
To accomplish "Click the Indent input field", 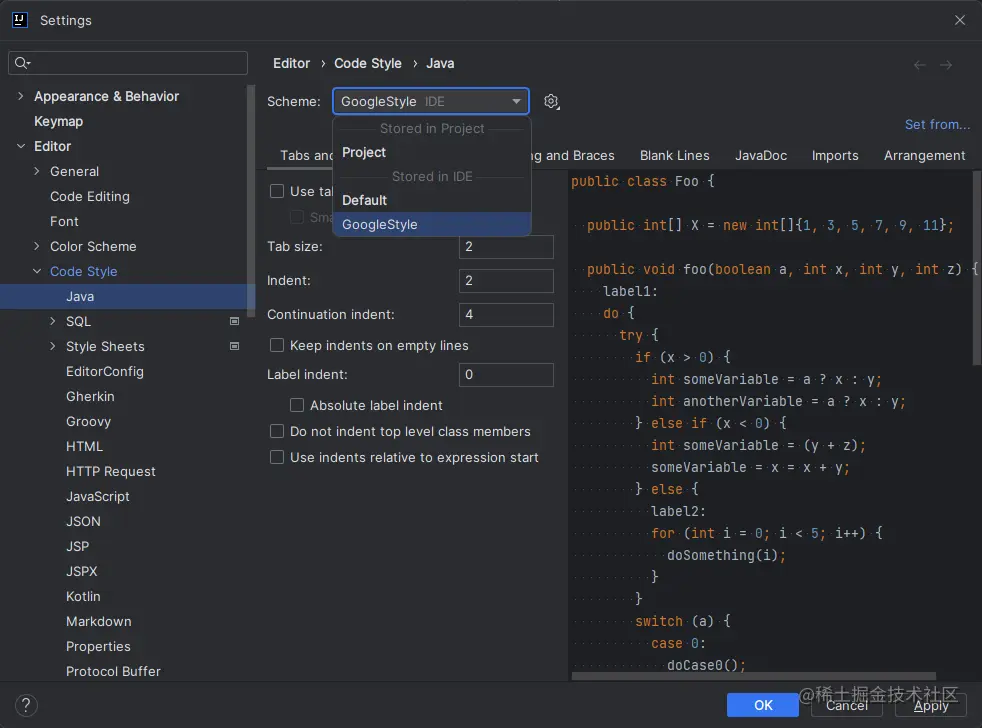I will pos(506,281).
